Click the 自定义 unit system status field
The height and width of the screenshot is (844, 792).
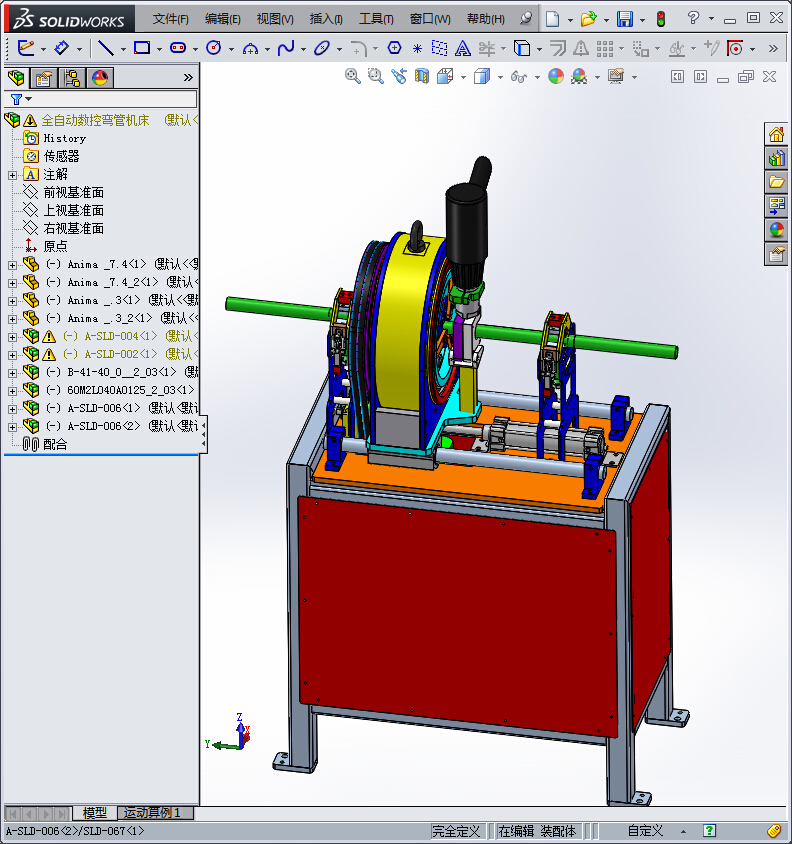point(646,831)
